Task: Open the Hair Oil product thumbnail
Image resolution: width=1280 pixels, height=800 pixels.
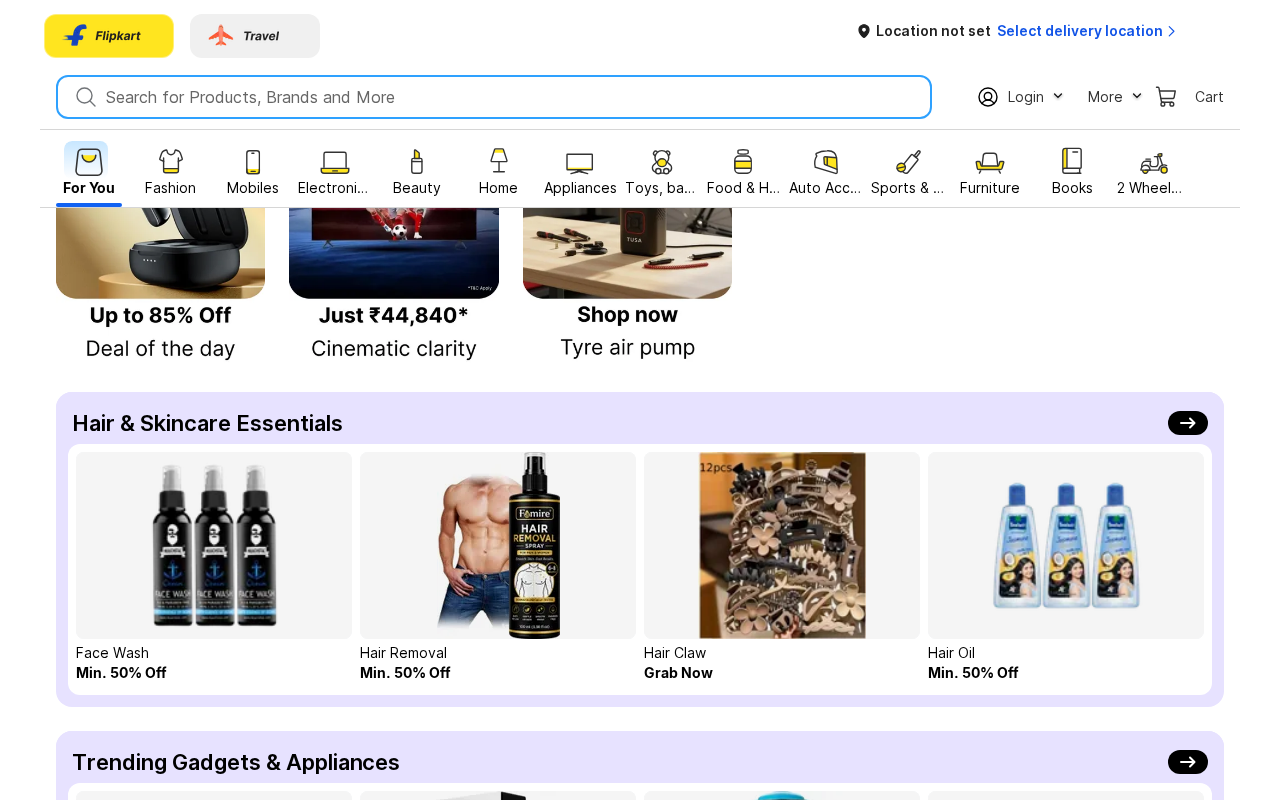Action: click(x=1066, y=545)
